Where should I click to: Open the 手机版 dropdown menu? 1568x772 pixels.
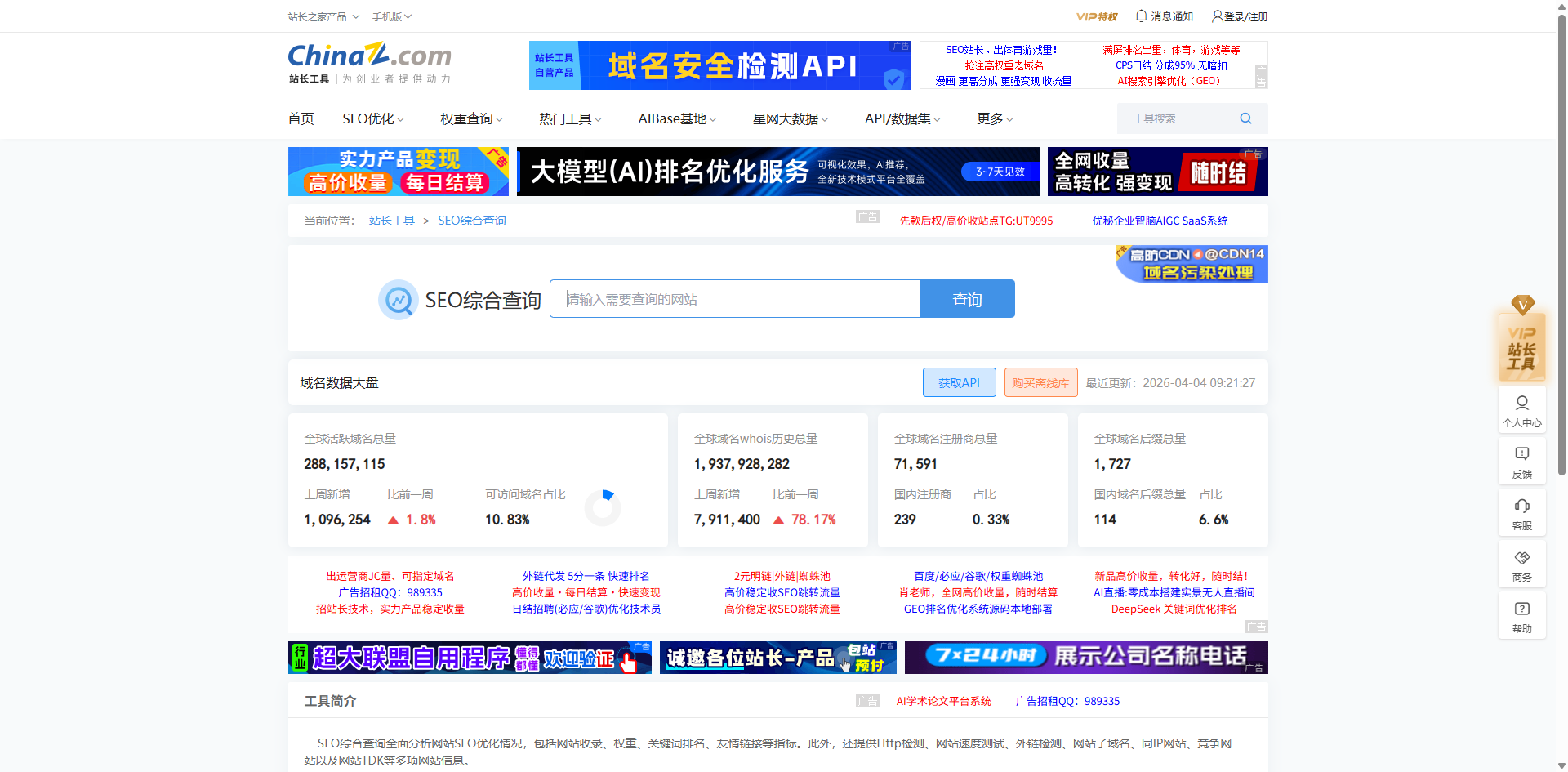click(x=390, y=16)
